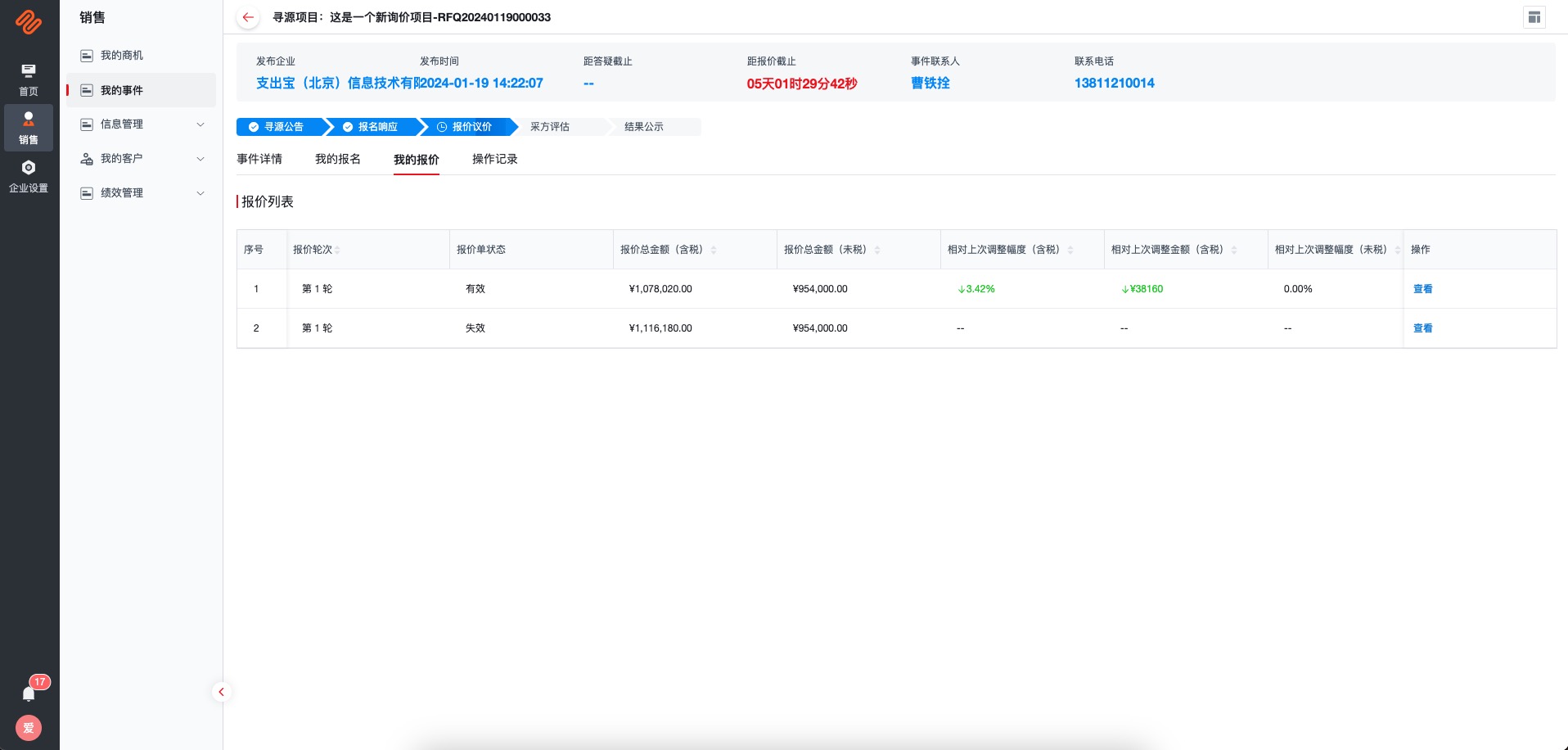Expand the 信息管理 chevron
This screenshot has width=1568, height=750.
[201, 124]
